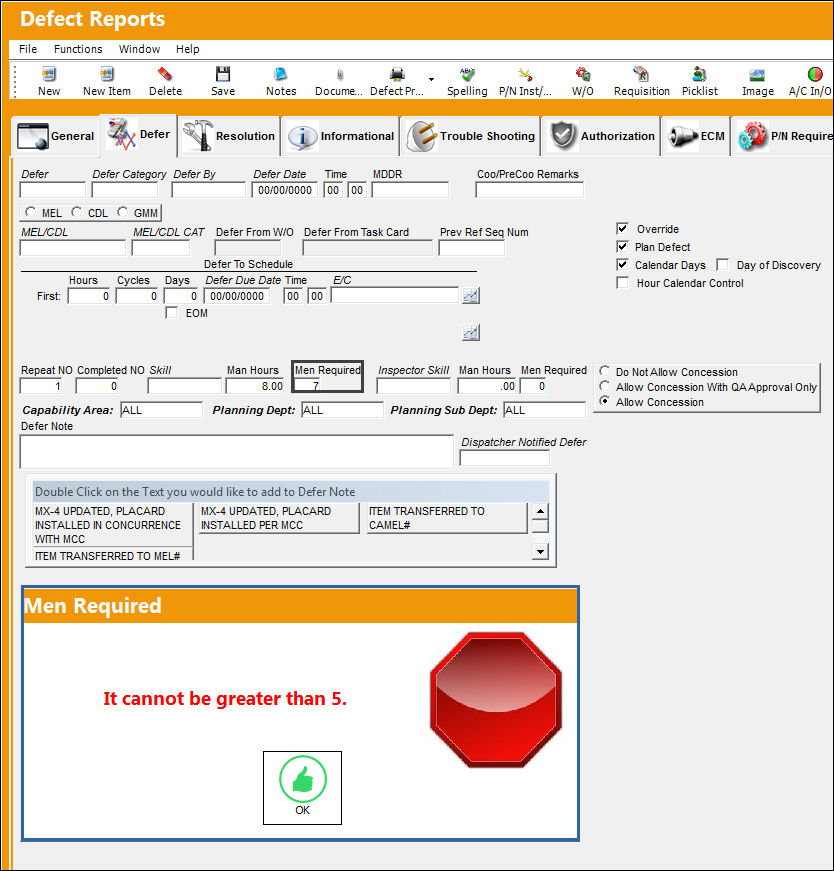Click the Skill input field
This screenshot has height=871, width=834.
[x=184, y=386]
